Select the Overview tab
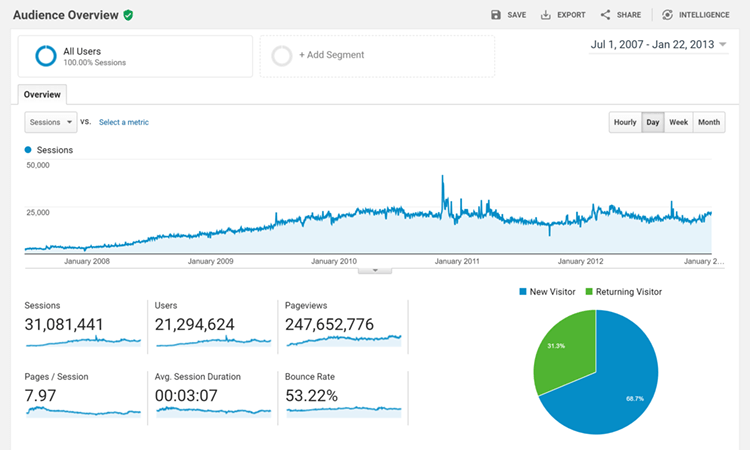This screenshot has width=750, height=450. point(42,95)
